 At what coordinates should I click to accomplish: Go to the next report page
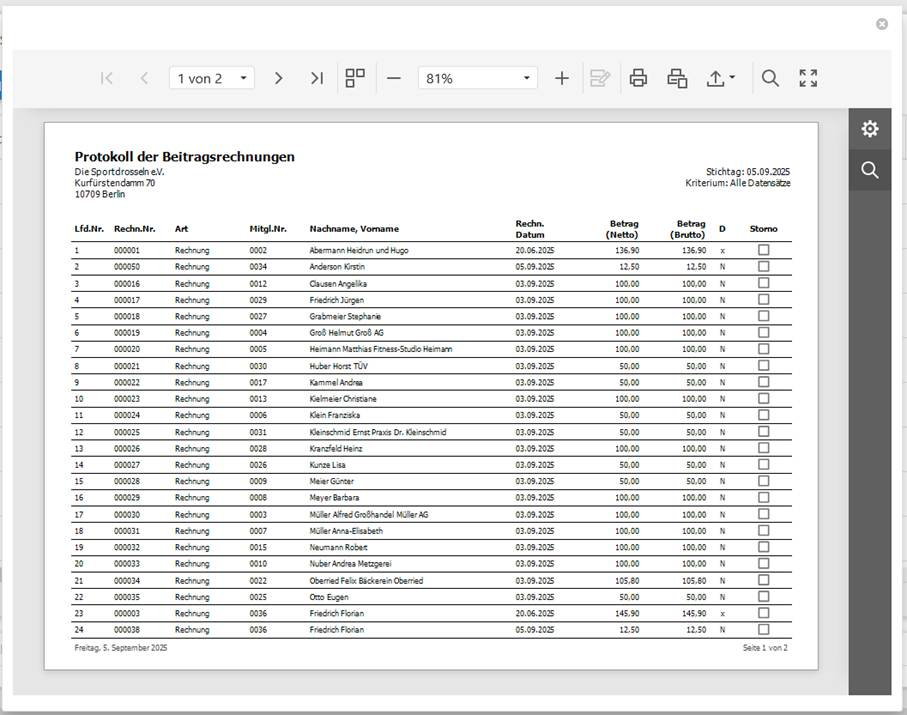[279, 78]
